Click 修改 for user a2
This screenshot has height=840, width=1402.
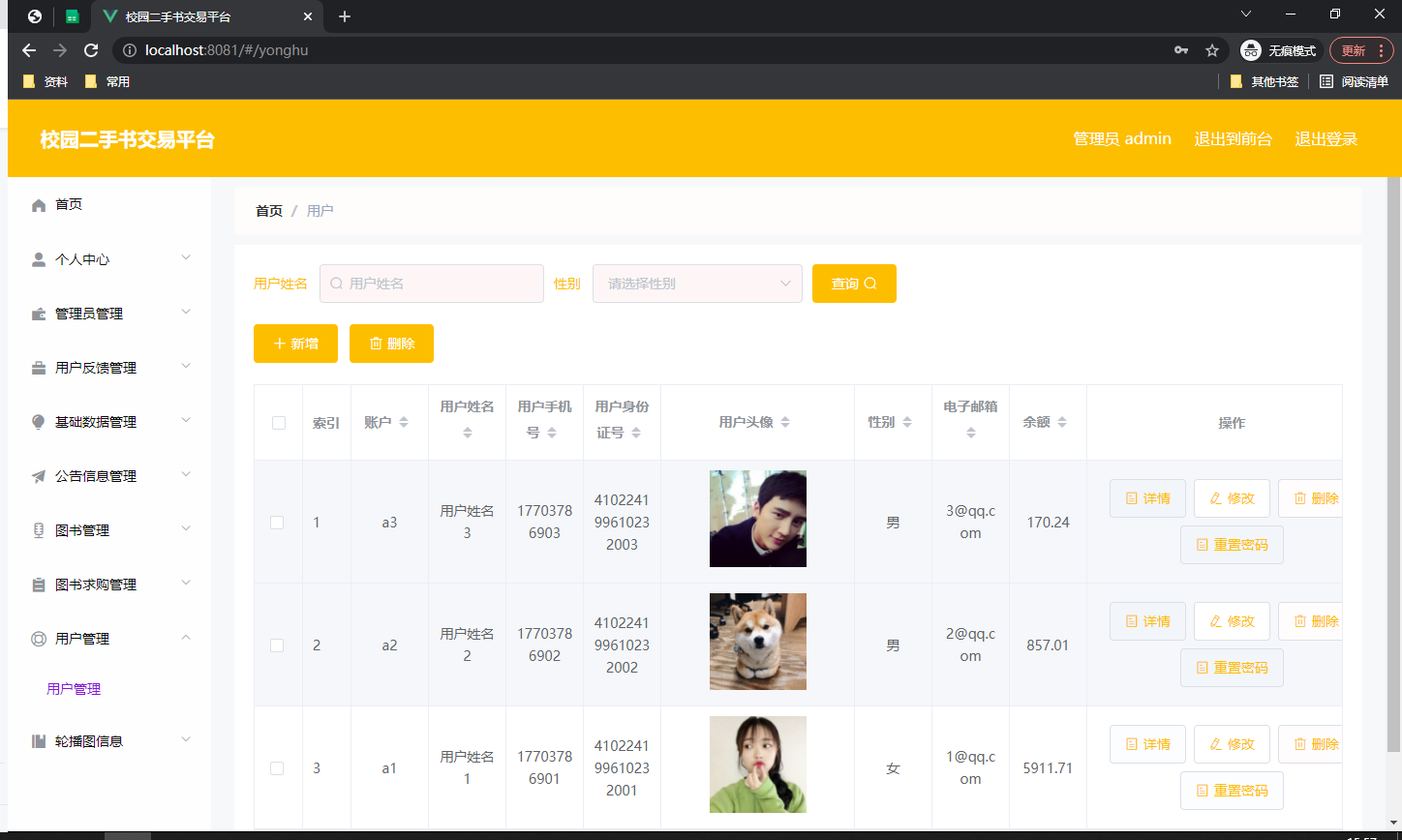tap(1232, 621)
